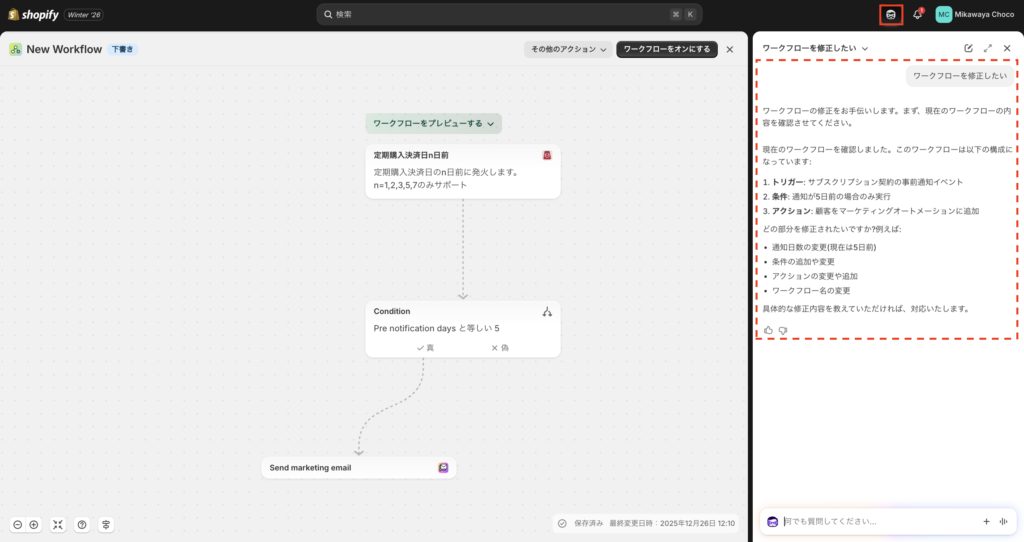The height and width of the screenshot is (542, 1024).
Task: Give thumbs up to assistant response
Action: pyautogui.click(x=768, y=330)
